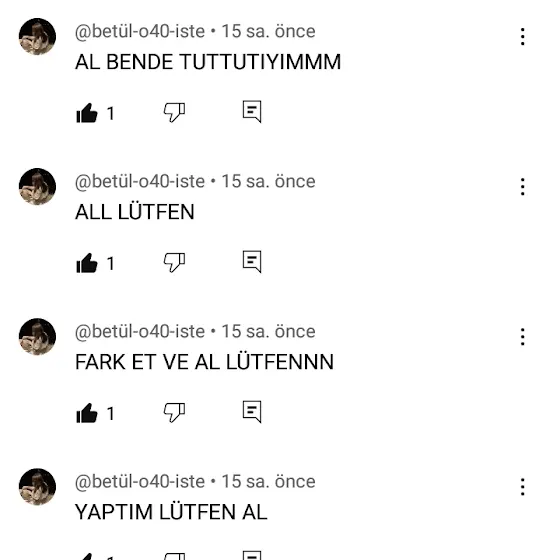Reply to the "AL BENDE TUTTUTIYIMMM" comment
560x560 pixels.
point(252,111)
